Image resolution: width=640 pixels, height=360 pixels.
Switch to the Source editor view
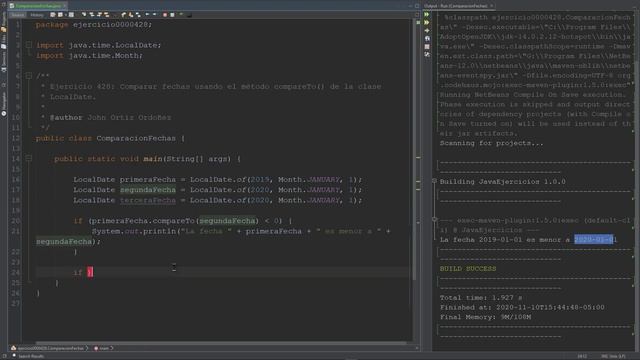[18, 15]
